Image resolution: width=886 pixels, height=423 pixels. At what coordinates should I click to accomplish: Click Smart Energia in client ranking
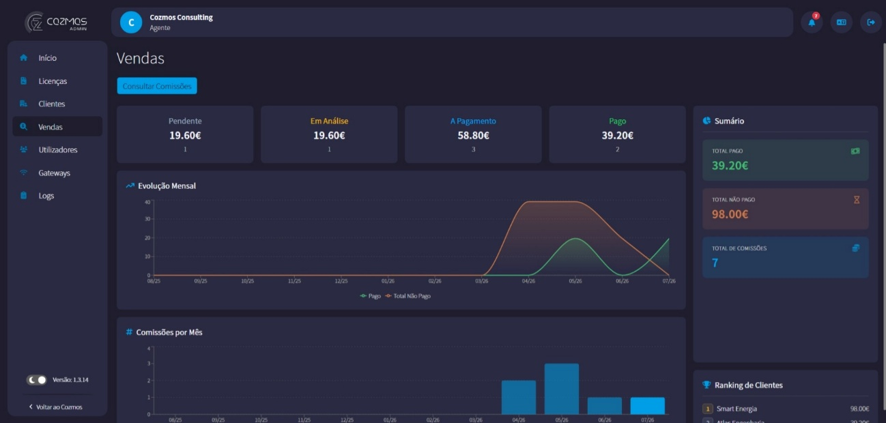(x=736, y=409)
